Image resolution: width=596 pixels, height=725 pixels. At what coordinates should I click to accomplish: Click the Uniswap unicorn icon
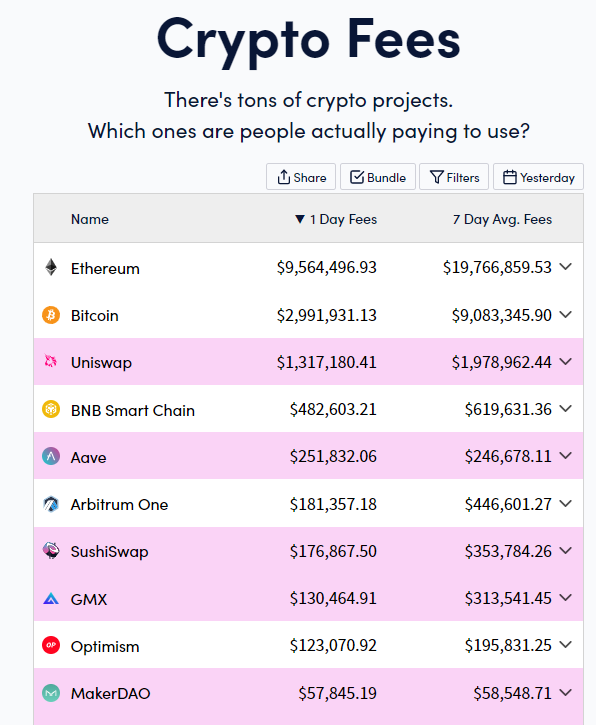pyautogui.click(x=51, y=361)
